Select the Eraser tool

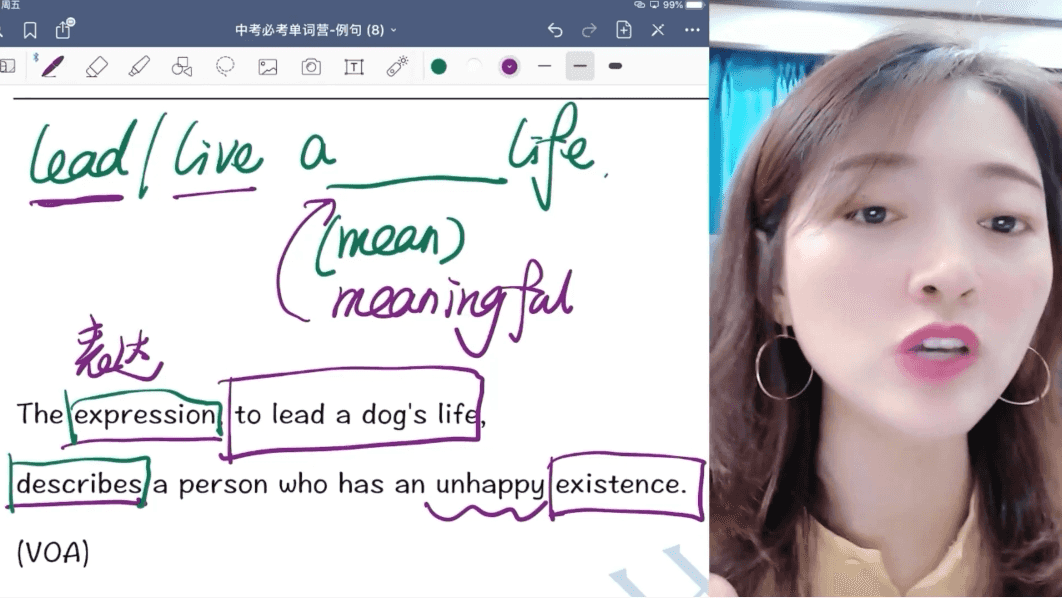(96, 67)
